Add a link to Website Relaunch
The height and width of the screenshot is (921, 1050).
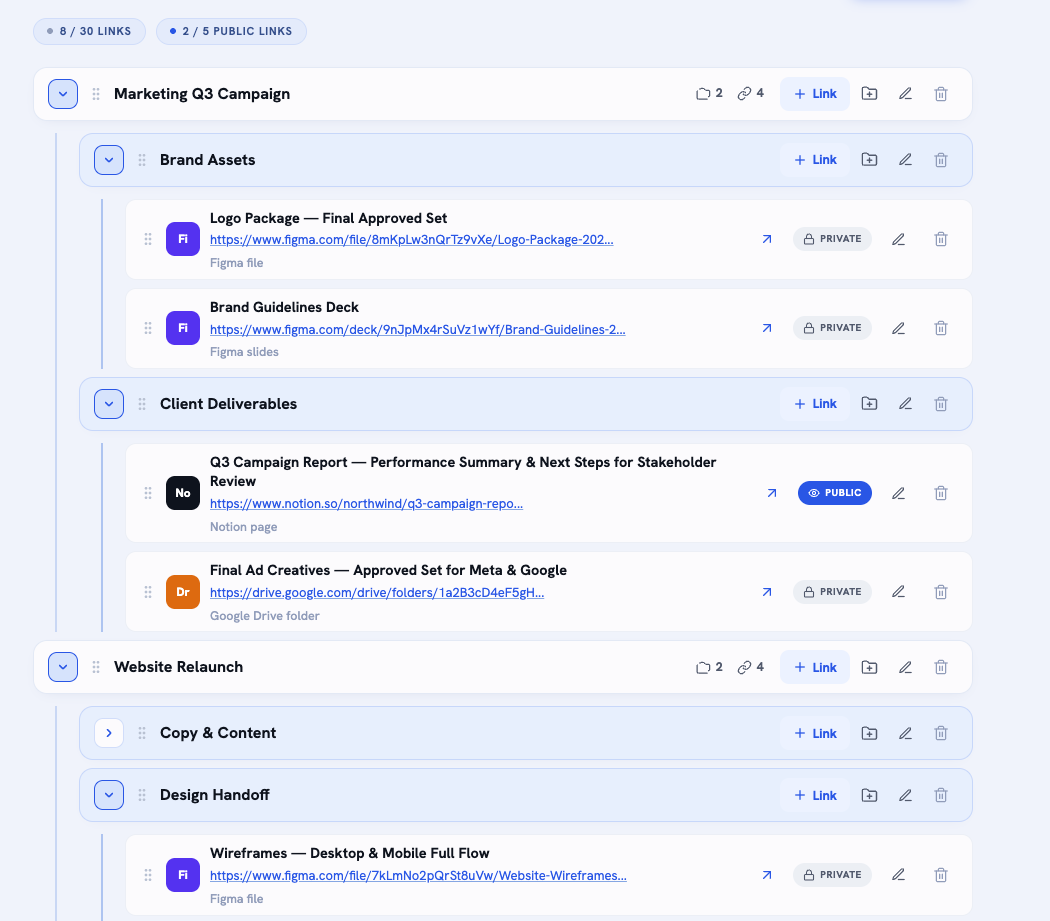[815, 667]
